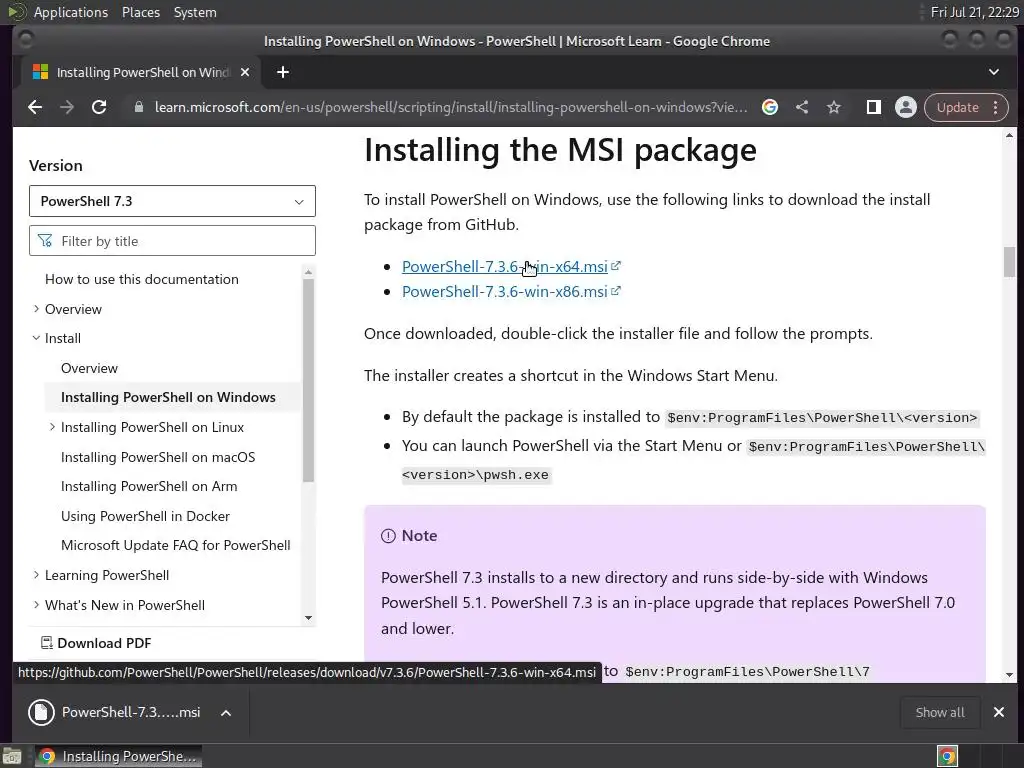Bookmark this page with the star
Viewport: 1024px width, 768px height.
click(834, 107)
